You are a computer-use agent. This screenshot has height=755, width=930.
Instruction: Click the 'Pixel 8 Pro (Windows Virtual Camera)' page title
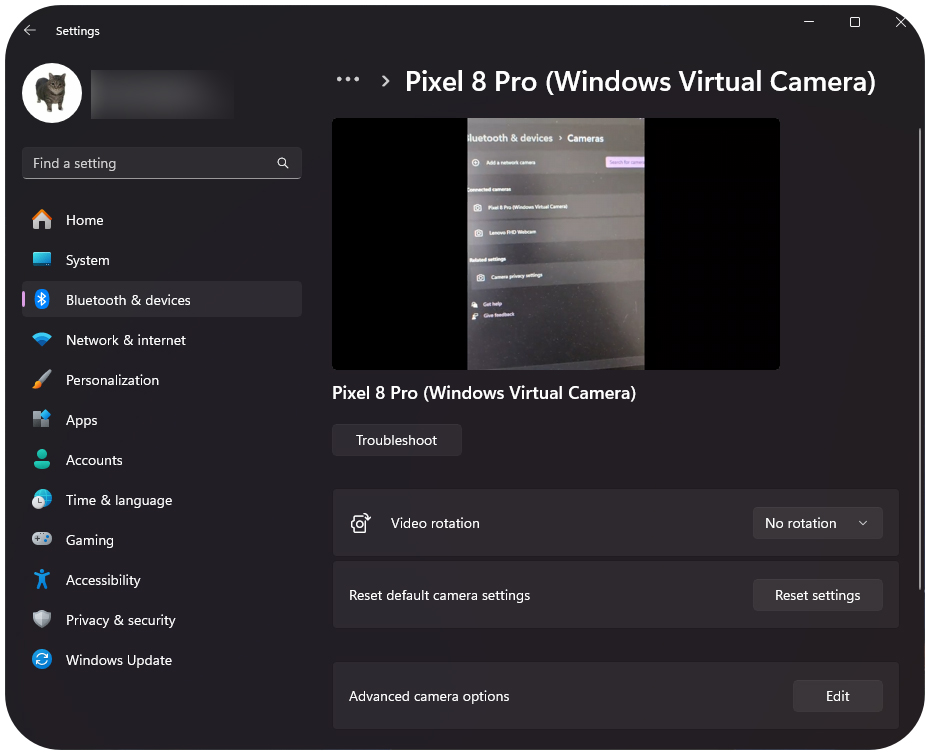coord(641,81)
